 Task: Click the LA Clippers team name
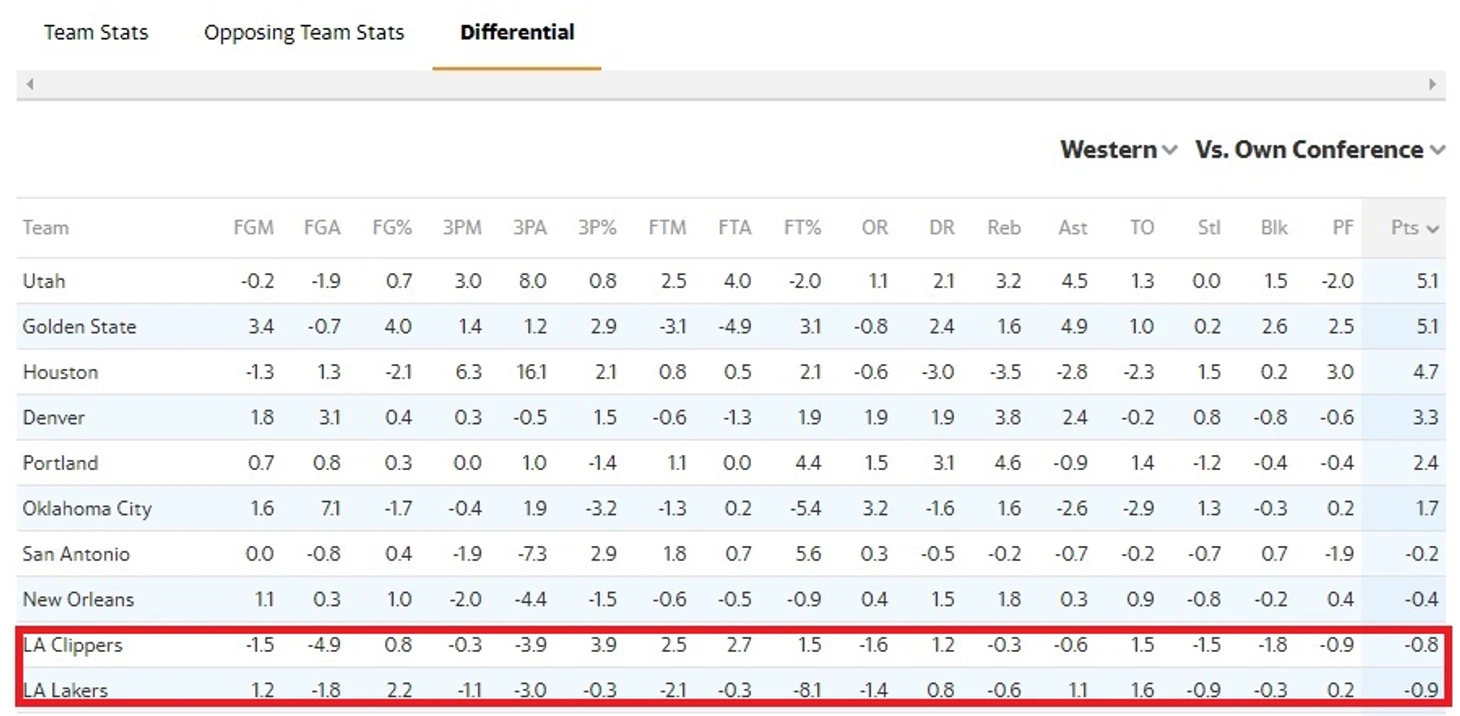[x=73, y=646]
